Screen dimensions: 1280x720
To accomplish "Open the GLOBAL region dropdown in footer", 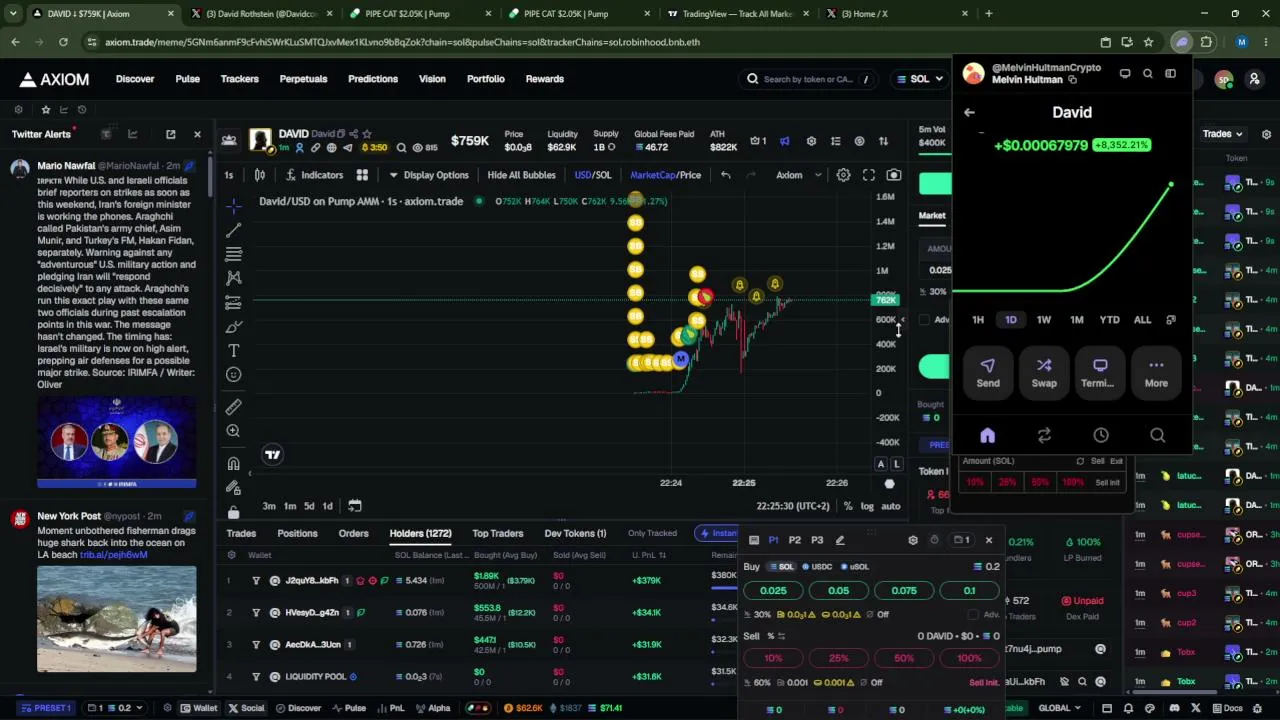I will click(1060, 708).
